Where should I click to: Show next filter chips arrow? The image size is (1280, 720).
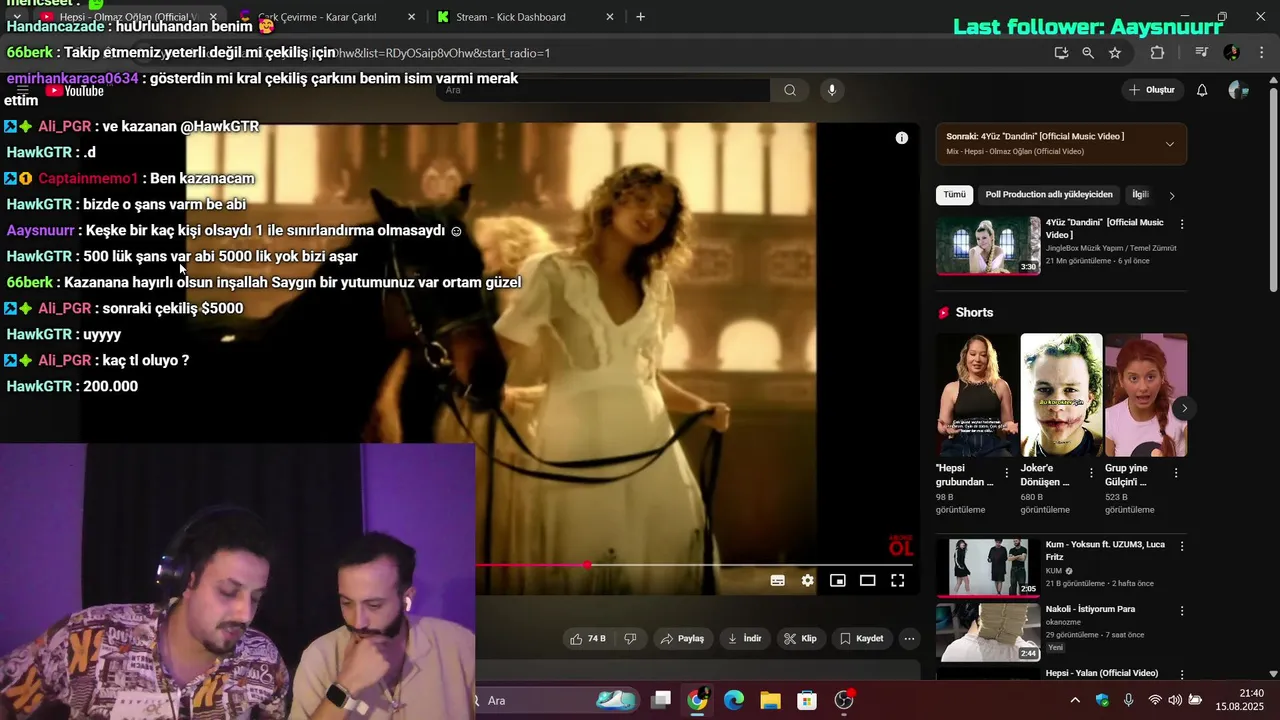tap(1172, 196)
